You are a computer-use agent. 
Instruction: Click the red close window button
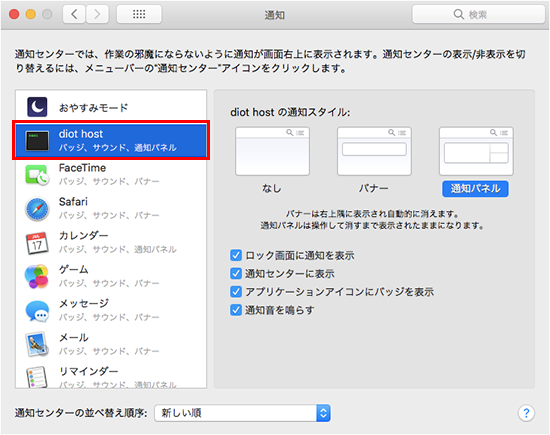(x=14, y=14)
